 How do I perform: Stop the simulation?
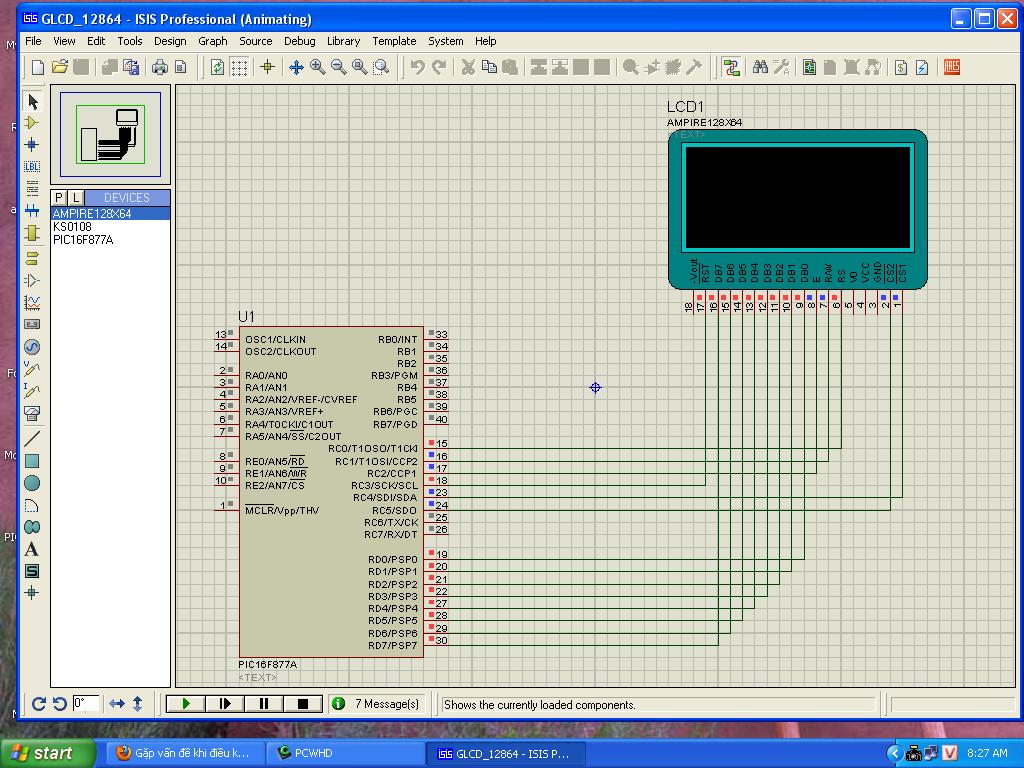pyautogui.click(x=303, y=704)
